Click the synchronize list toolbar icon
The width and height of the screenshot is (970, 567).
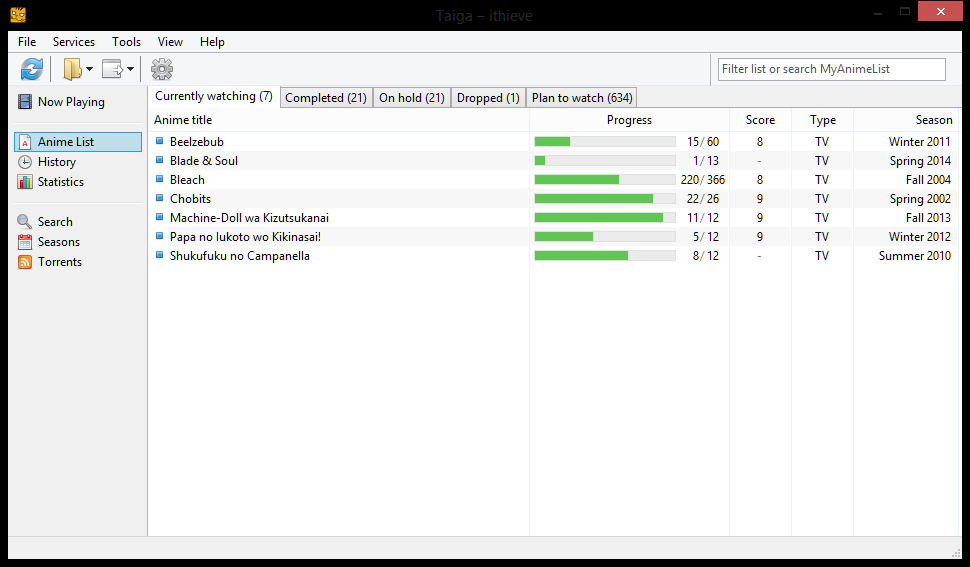(32, 69)
